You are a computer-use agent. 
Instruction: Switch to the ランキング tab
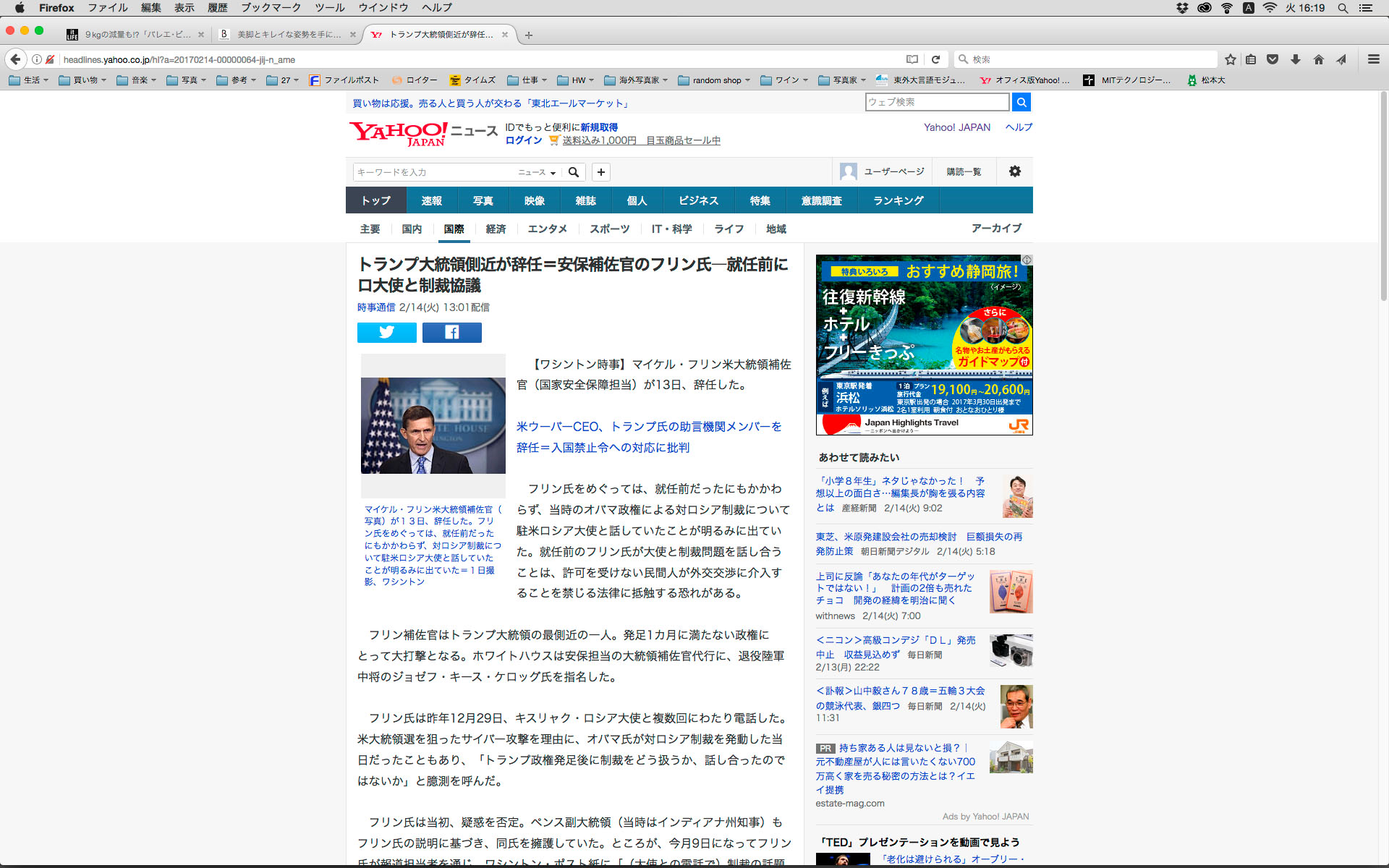[x=898, y=200]
